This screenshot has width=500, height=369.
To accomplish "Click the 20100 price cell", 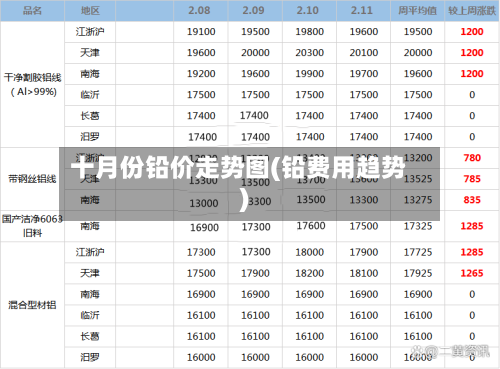I will (x=364, y=53).
